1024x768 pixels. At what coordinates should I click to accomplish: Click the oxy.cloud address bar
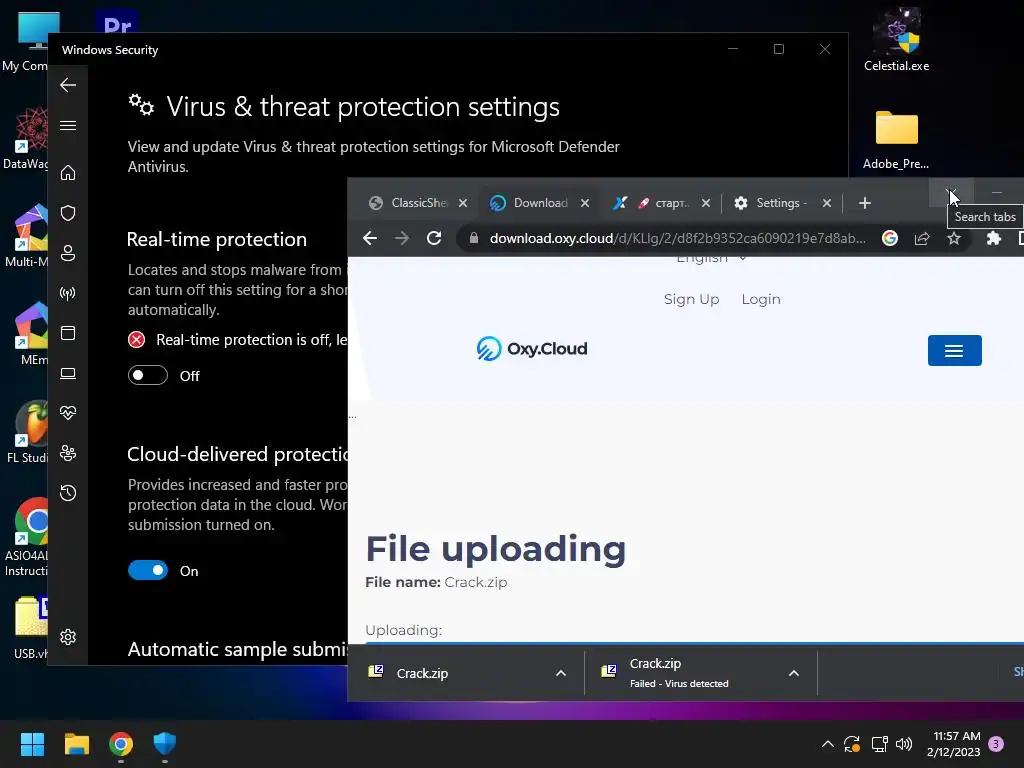click(x=677, y=238)
